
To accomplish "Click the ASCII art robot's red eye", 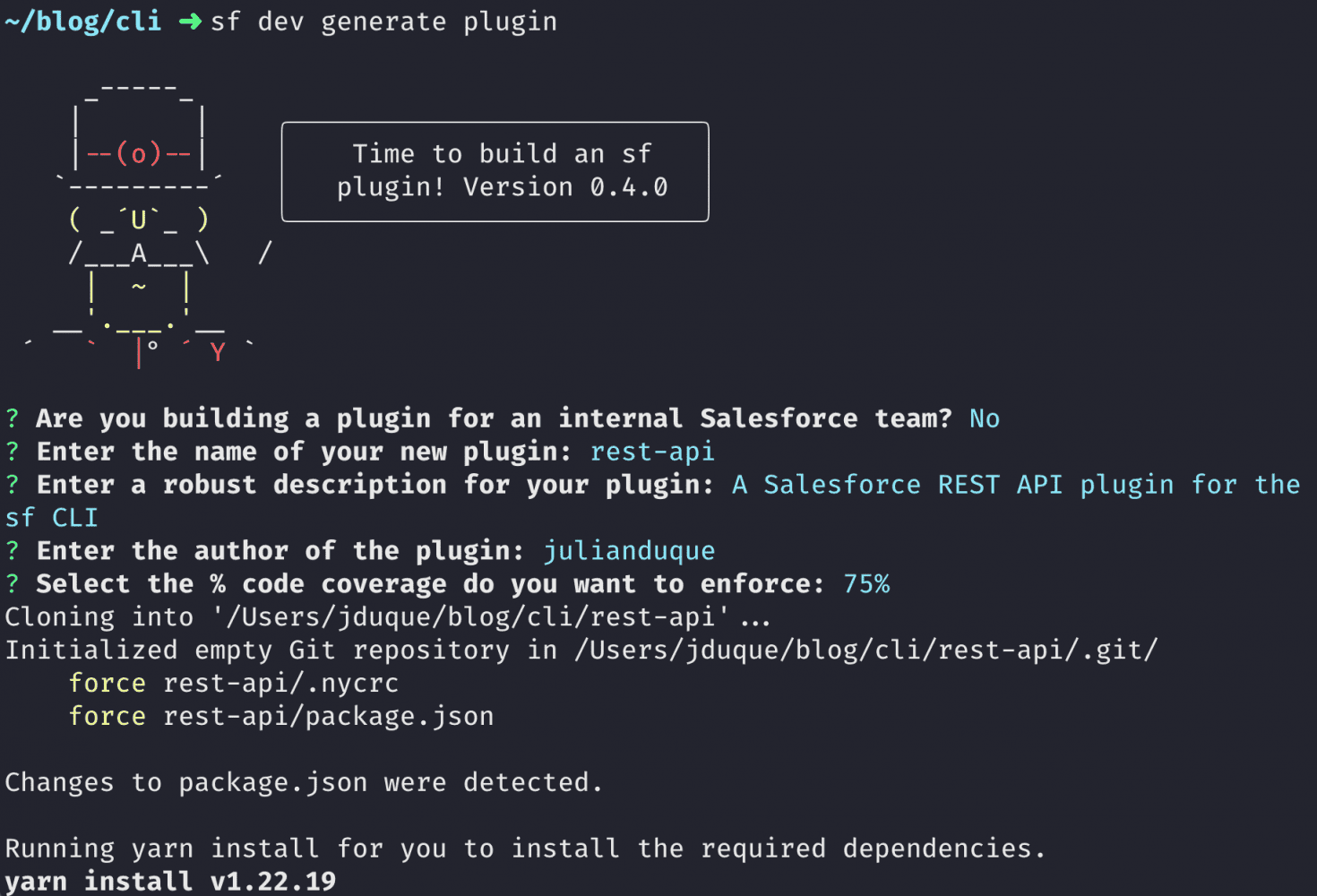I will click(x=139, y=154).
